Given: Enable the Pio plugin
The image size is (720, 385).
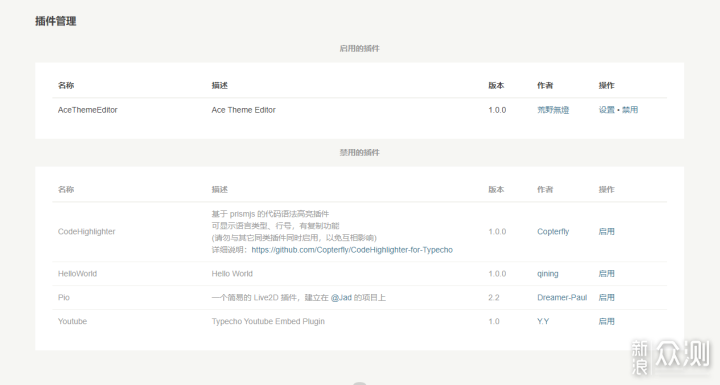Looking at the screenshot, I should pos(606,298).
